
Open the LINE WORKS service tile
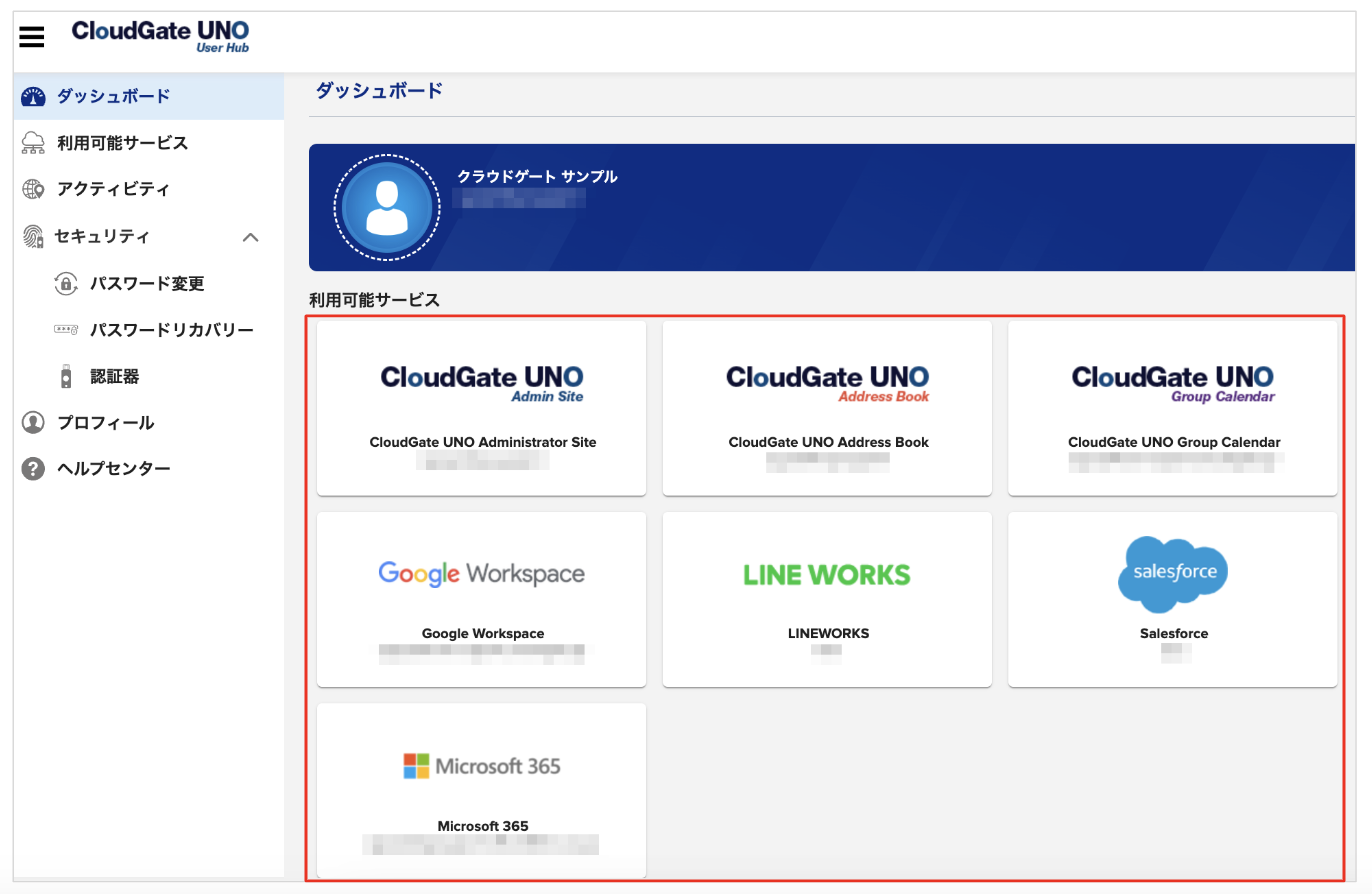point(827,598)
